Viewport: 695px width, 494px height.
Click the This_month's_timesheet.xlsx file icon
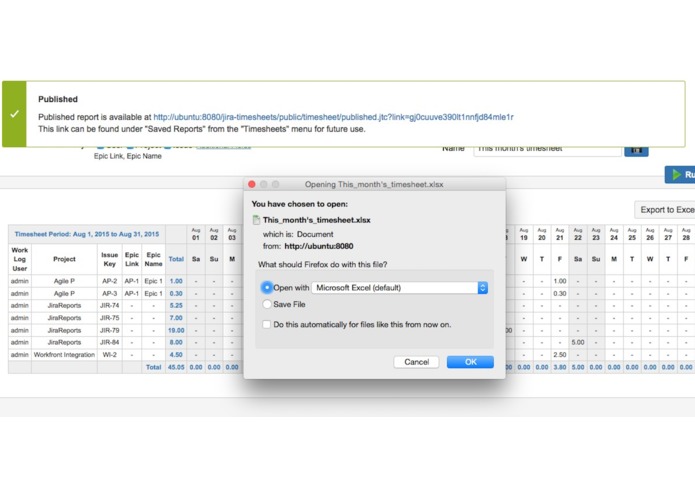click(x=256, y=220)
